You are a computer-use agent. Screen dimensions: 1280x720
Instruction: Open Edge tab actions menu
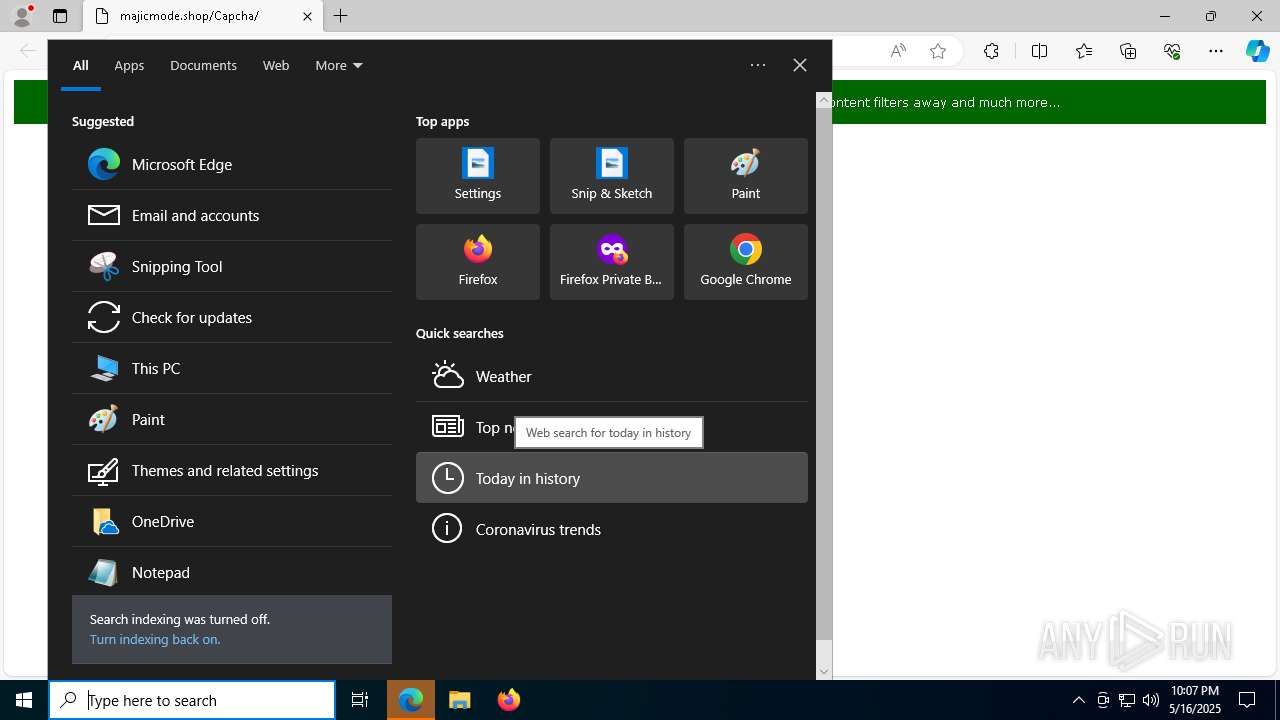pos(60,16)
